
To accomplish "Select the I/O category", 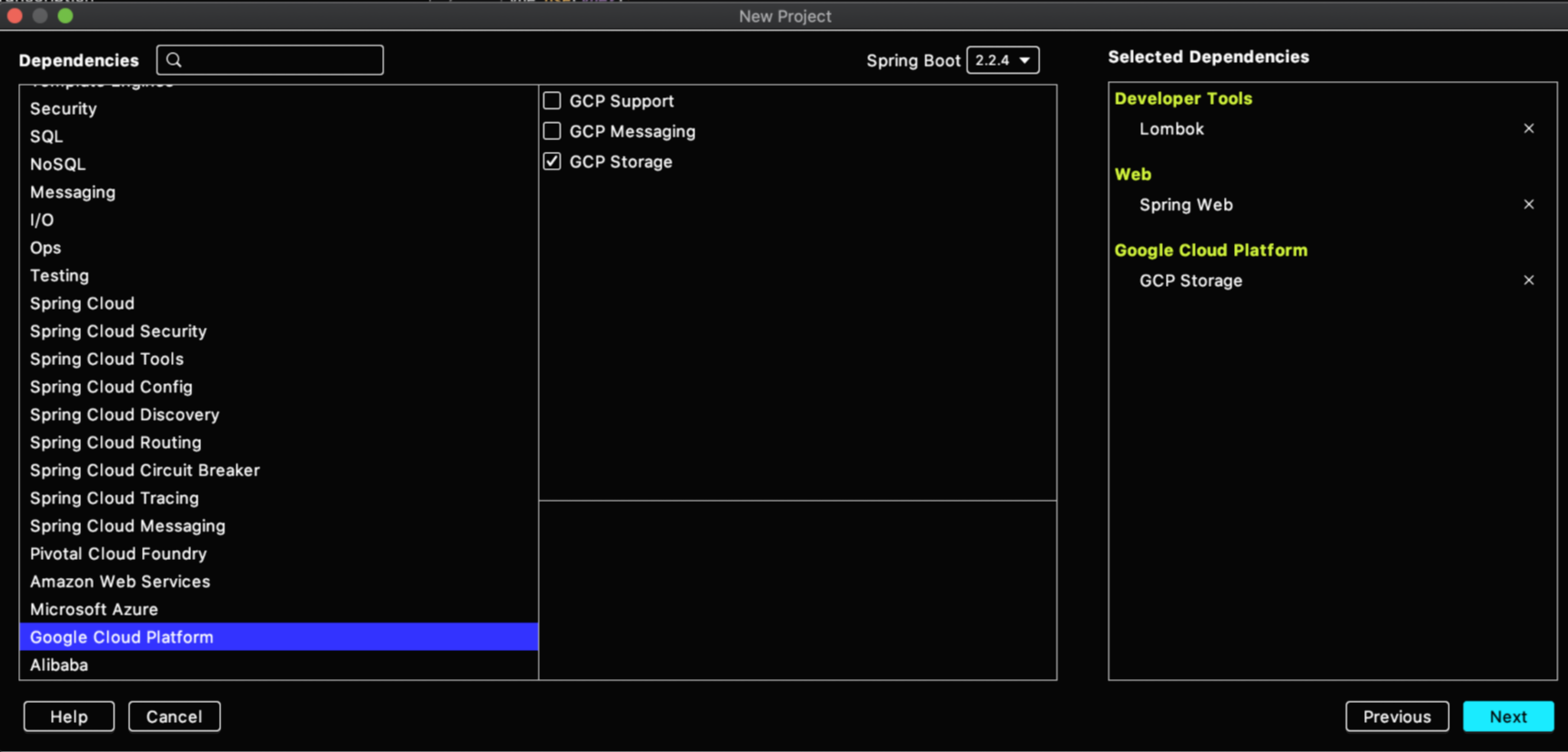I will (x=278, y=219).
